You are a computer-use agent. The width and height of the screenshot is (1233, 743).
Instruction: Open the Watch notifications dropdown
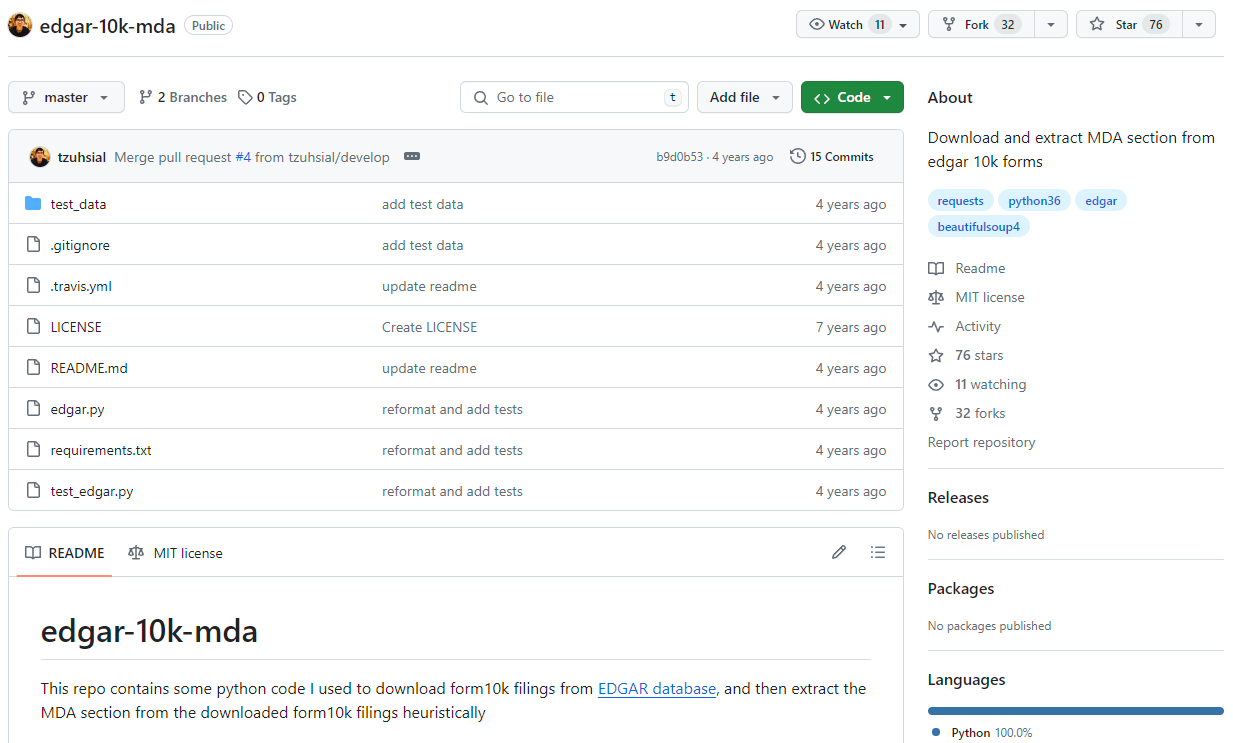coord(858,25)
